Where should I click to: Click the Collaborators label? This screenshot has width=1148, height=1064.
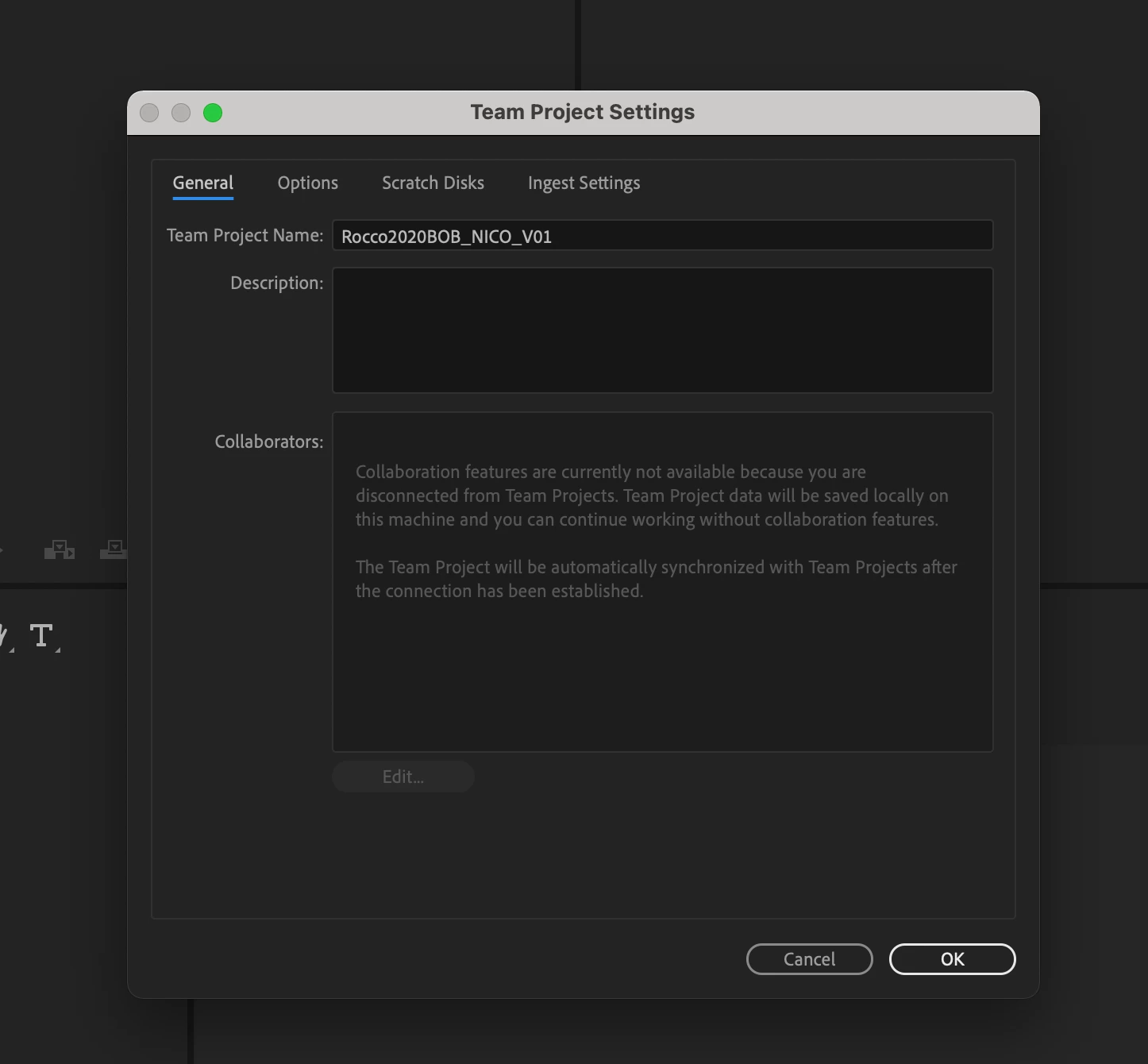[269, 441]
